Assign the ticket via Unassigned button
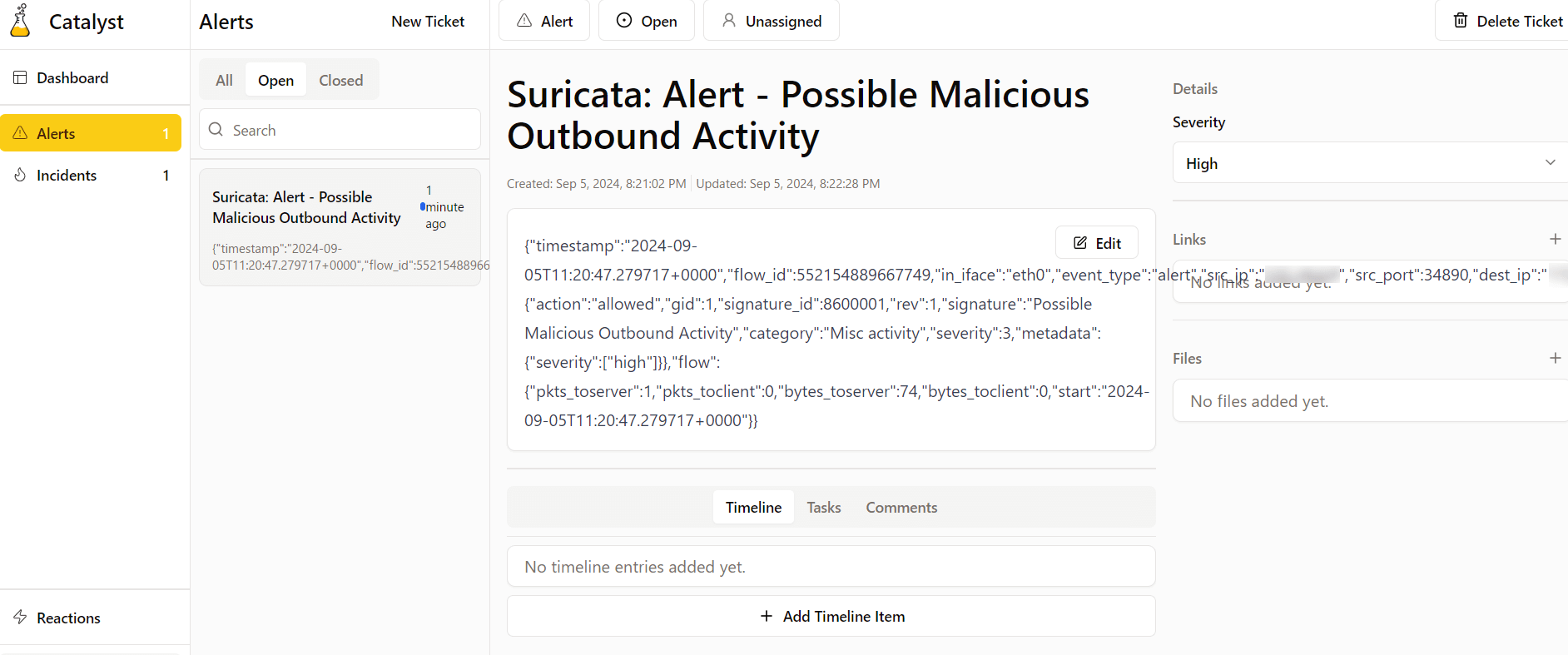 771,21
